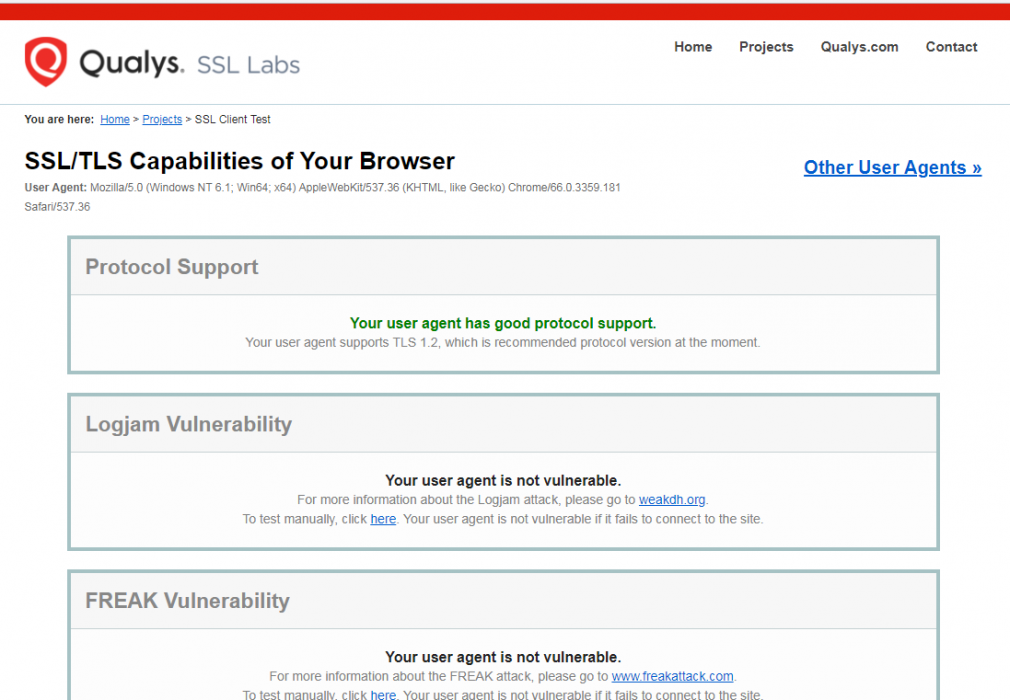Click the green good protocol support message
The height and width of the screenshot is (700, 1010).
[503, 323]
